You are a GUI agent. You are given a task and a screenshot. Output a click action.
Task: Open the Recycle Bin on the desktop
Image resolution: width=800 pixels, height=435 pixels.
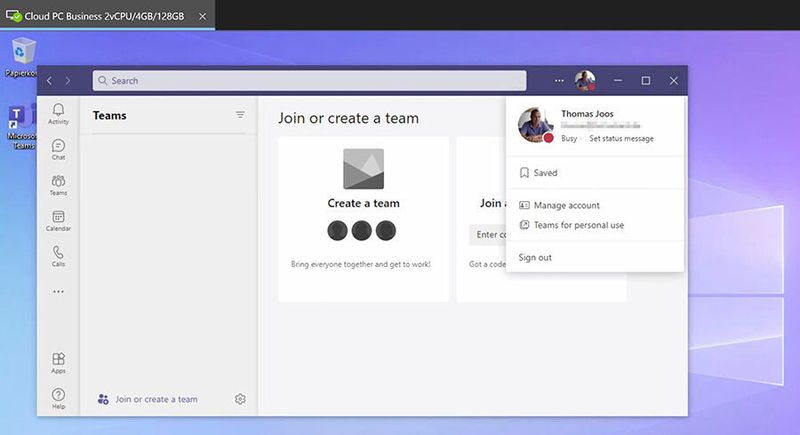pos(21,57)
